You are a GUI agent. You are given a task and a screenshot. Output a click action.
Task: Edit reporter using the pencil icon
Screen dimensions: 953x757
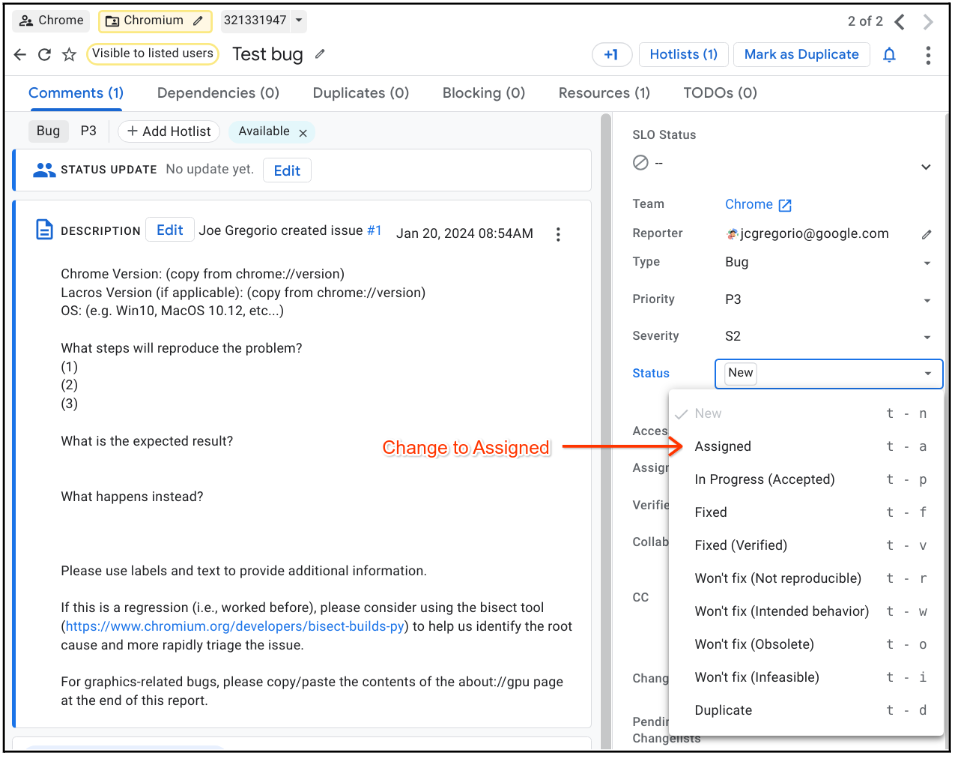point(926,234)
